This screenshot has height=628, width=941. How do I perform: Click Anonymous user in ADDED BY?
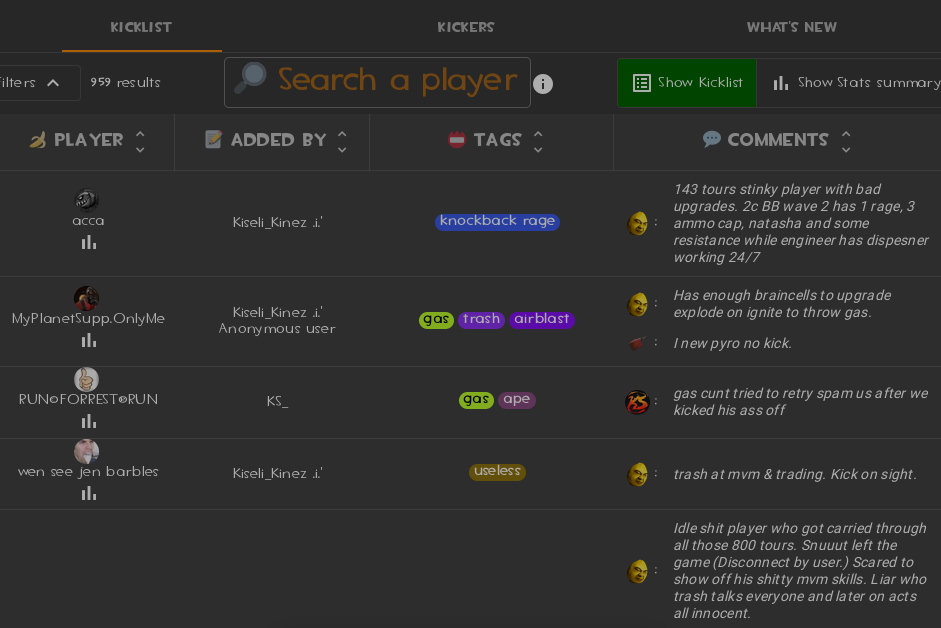[x=277, y=329]
